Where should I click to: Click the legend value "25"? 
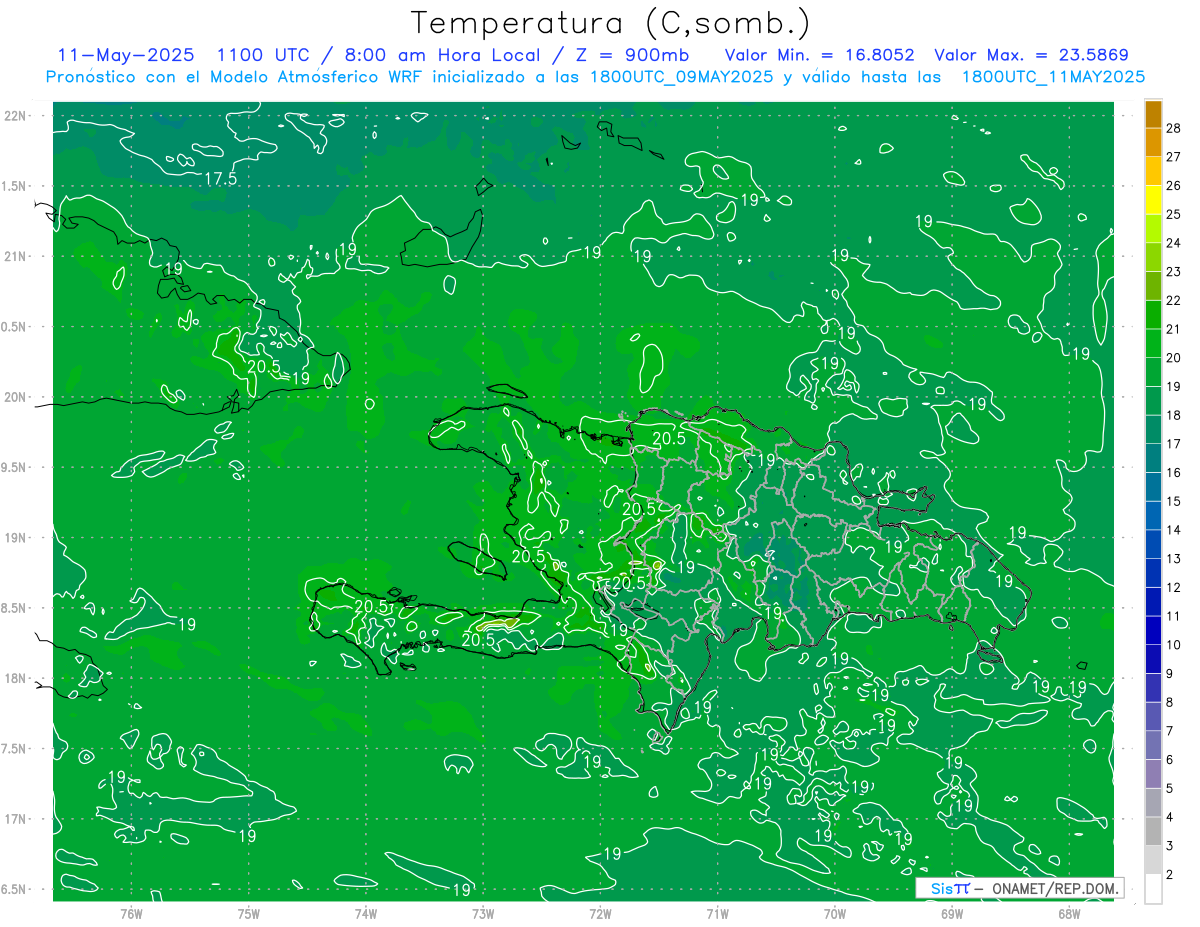(x=1174, y=214)
